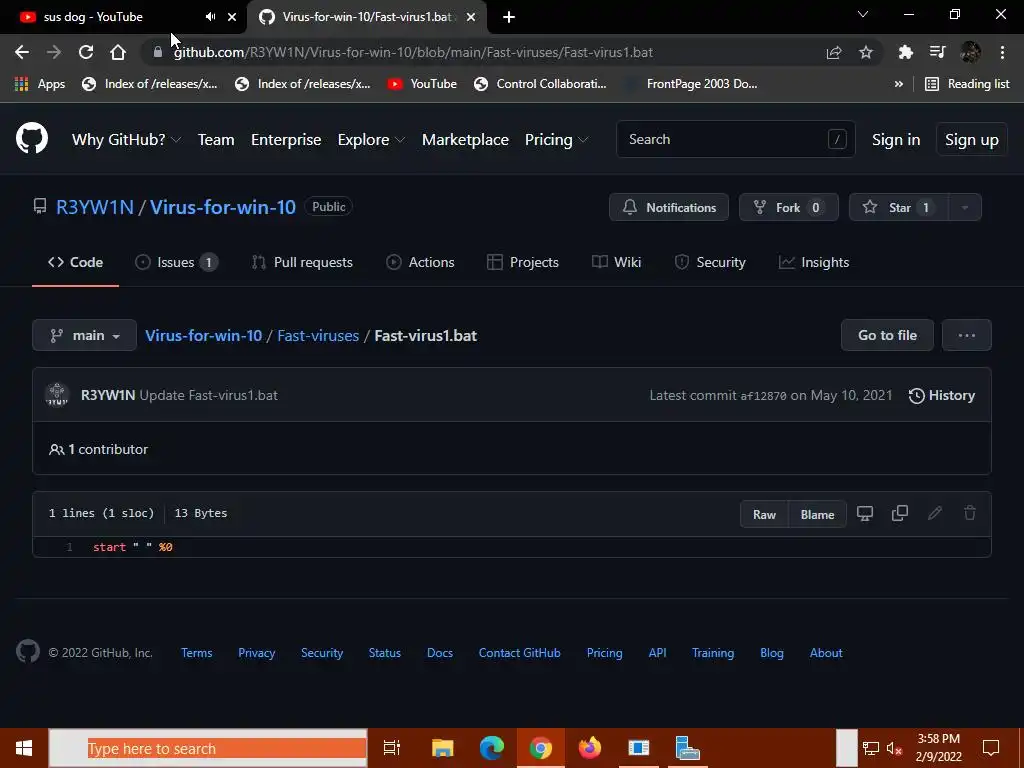This screenshot has height=768, width=1024.
Task: Open the main branch selector dropdown
Action: (84, 335)
